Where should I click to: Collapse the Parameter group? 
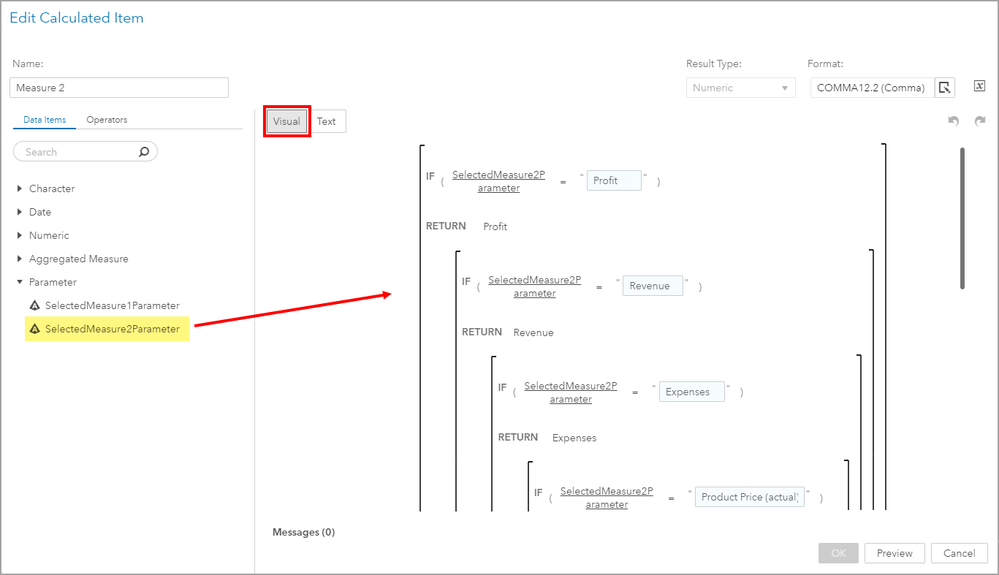[20, 282]
